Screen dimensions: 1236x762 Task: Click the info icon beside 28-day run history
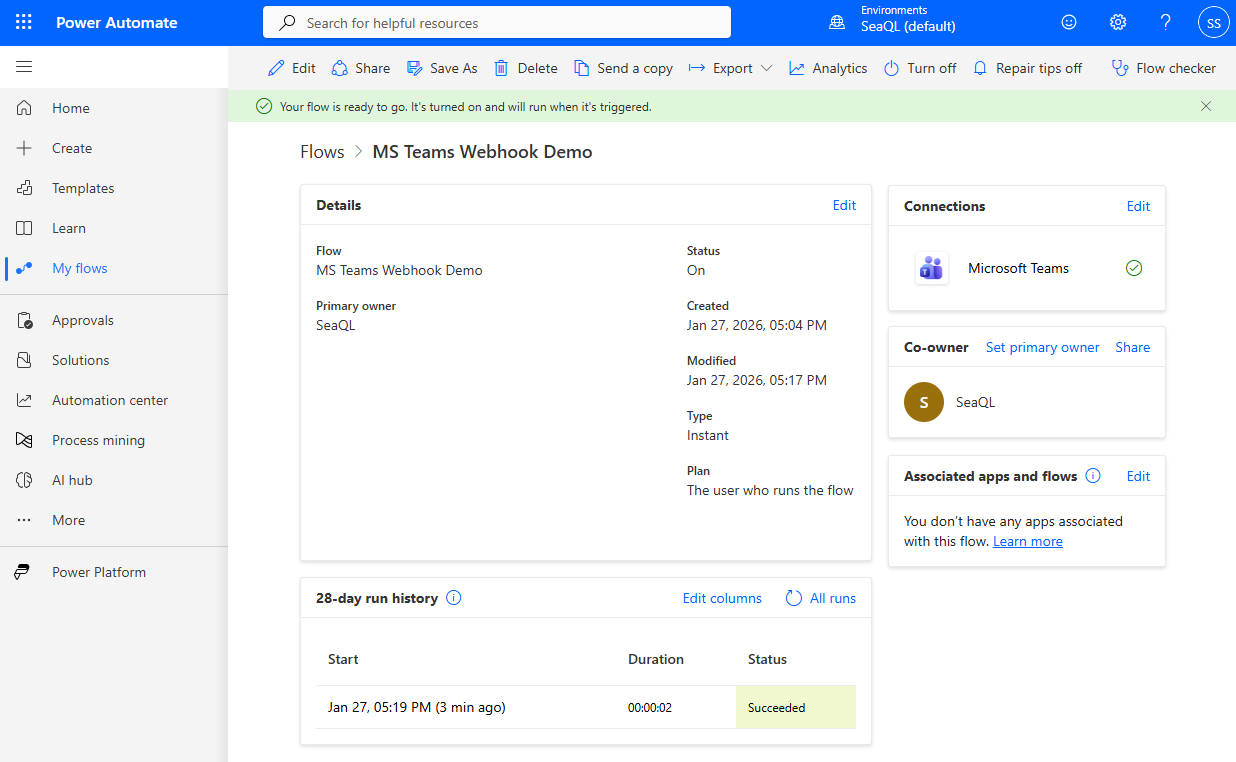tap(453, 598)
